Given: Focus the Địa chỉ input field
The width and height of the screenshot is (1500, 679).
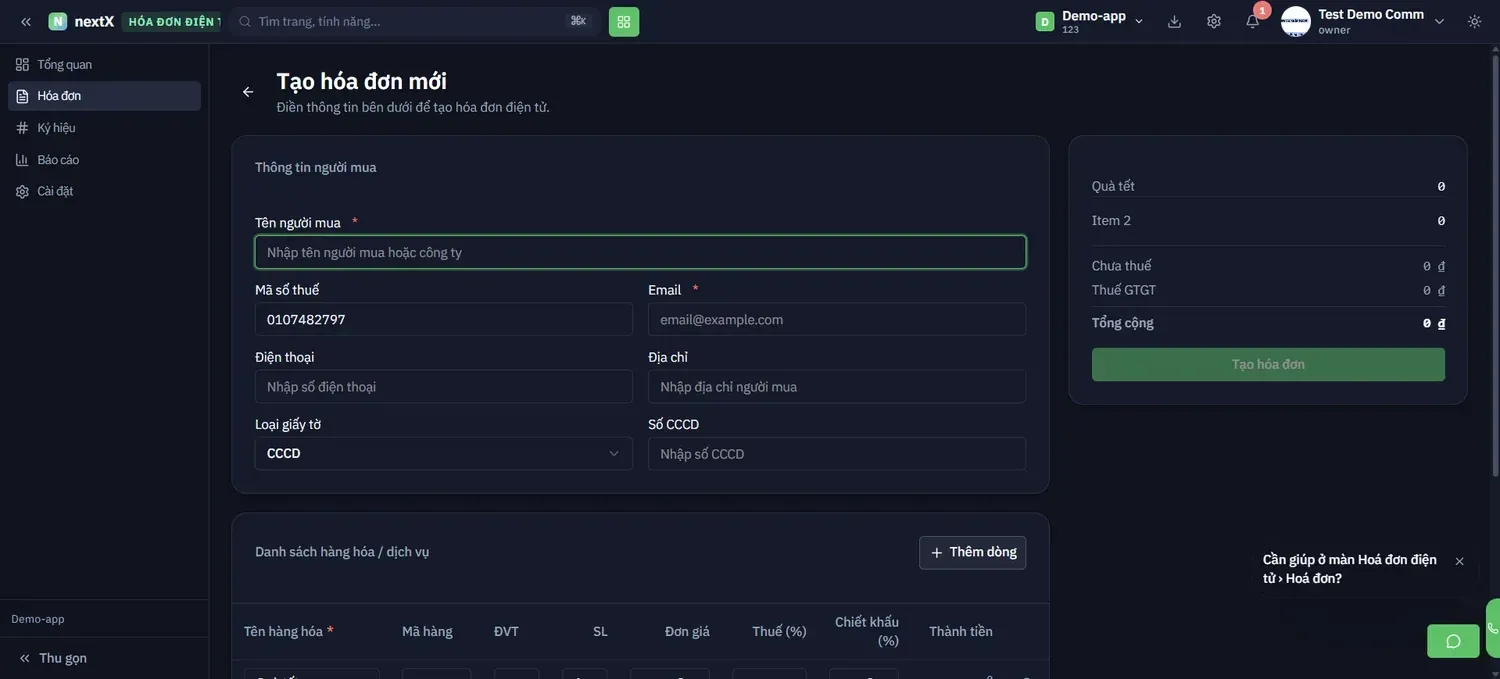Looking at the screenshot, I should click(x=837, y=386).
